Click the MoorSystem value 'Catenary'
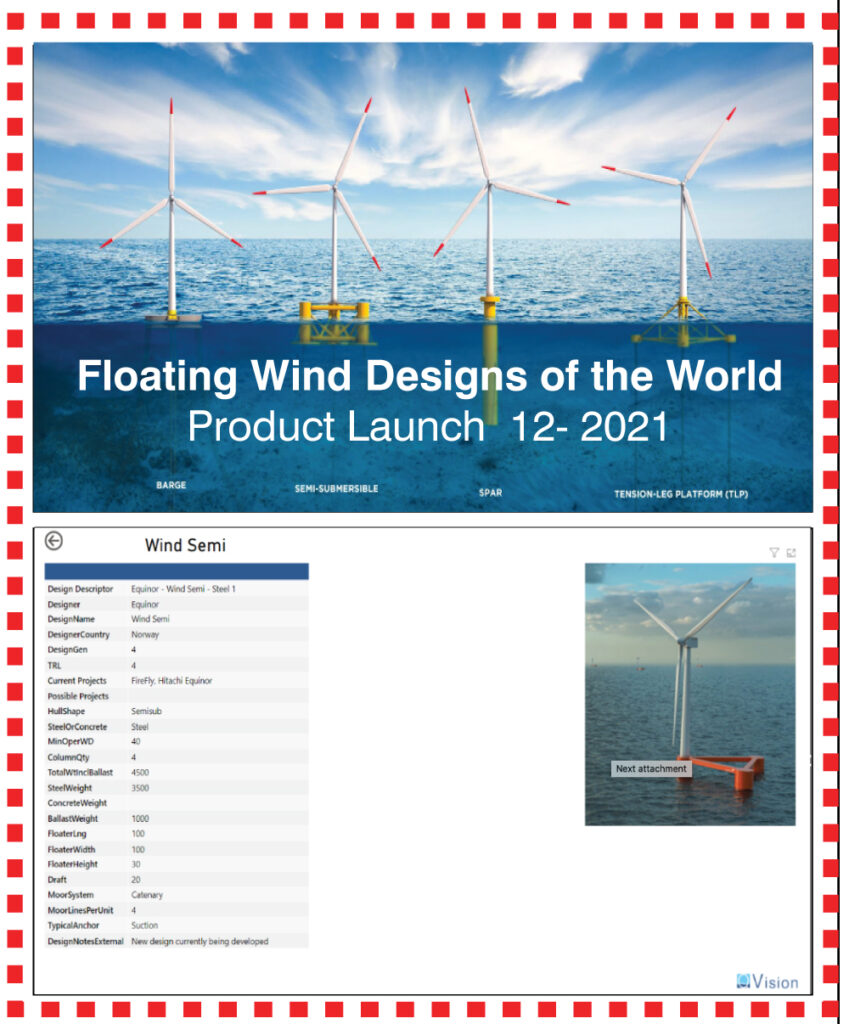The image size is (849, 1024). pyautogui.click(x=147, y=895)
